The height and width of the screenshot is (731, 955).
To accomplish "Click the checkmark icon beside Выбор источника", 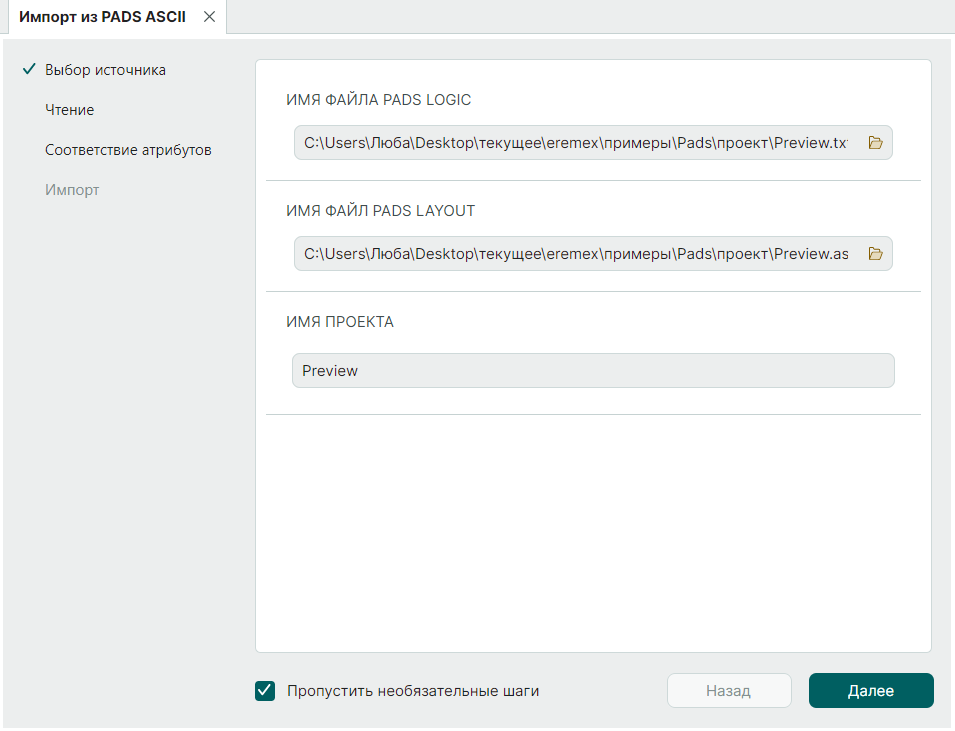I will [28, 70].
